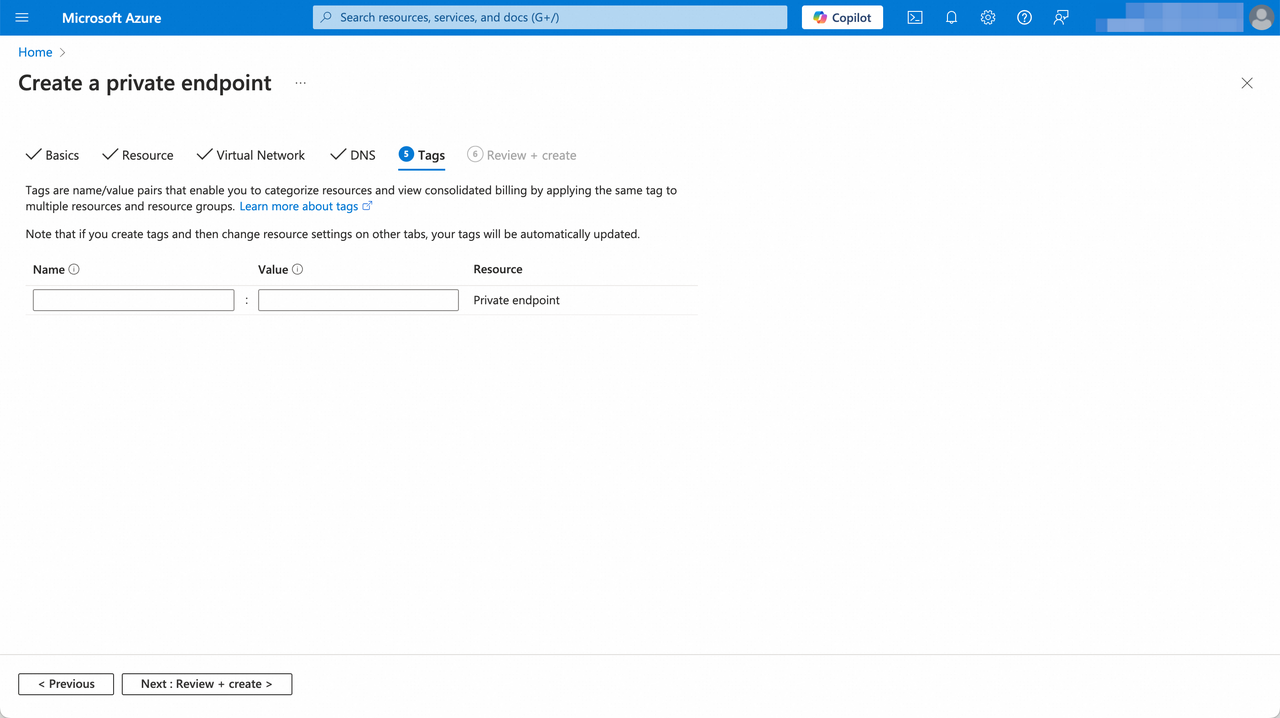The width and height of the screenshot is (1280, 718).
Task: Click Next: Review + create
Action: tap(206, 684)
